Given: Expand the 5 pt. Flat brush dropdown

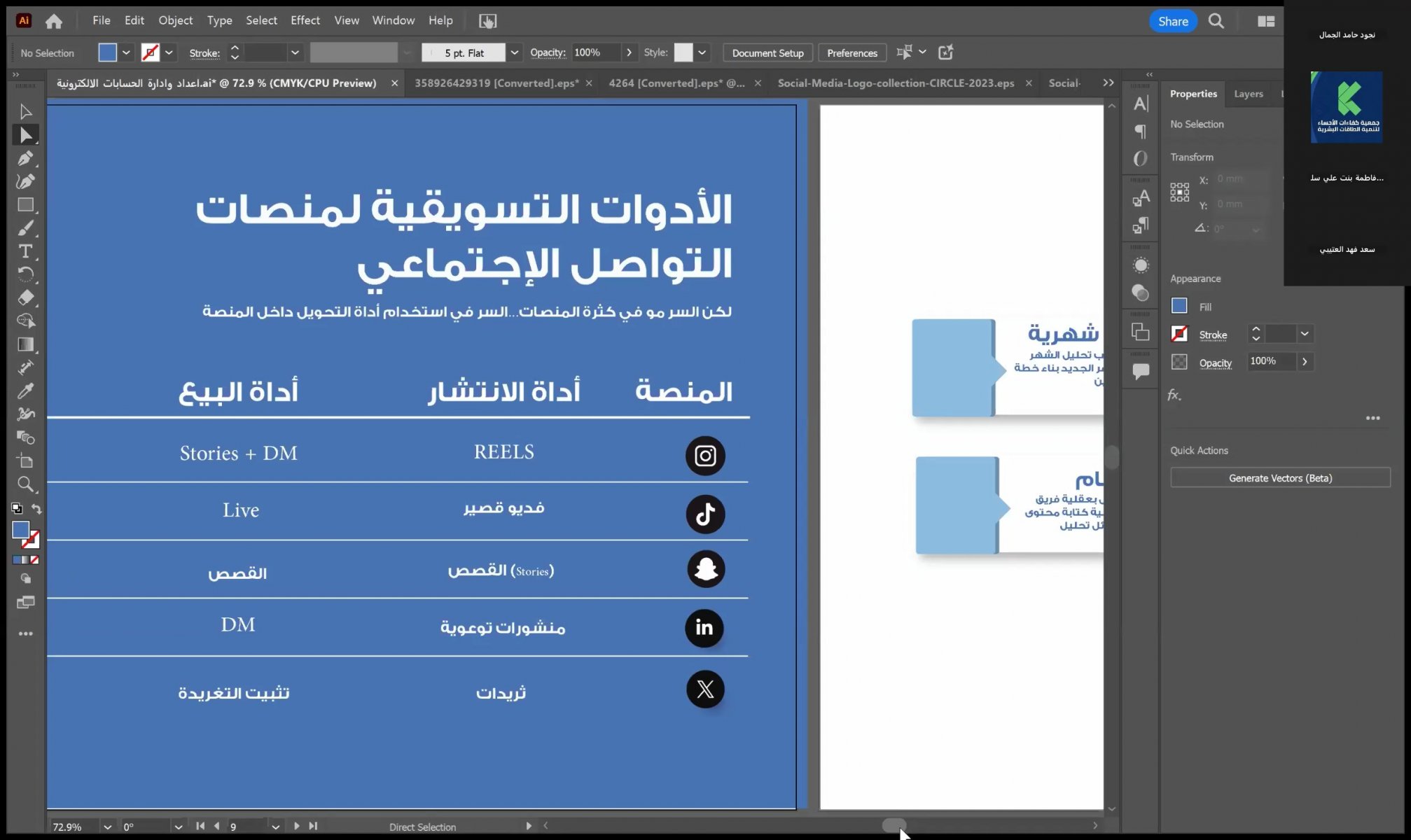Looking at the screenshot, I should (515, 52).
